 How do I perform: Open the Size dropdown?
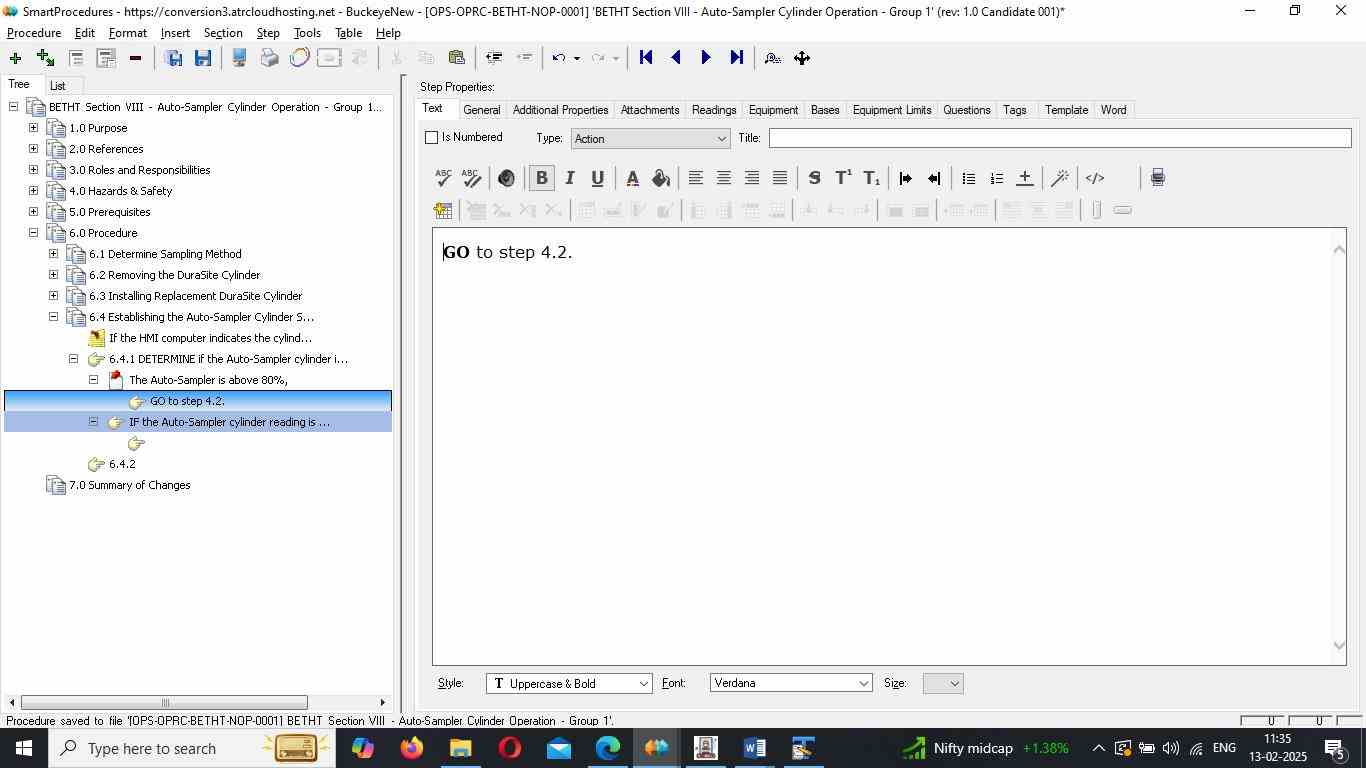pos(942,684)
